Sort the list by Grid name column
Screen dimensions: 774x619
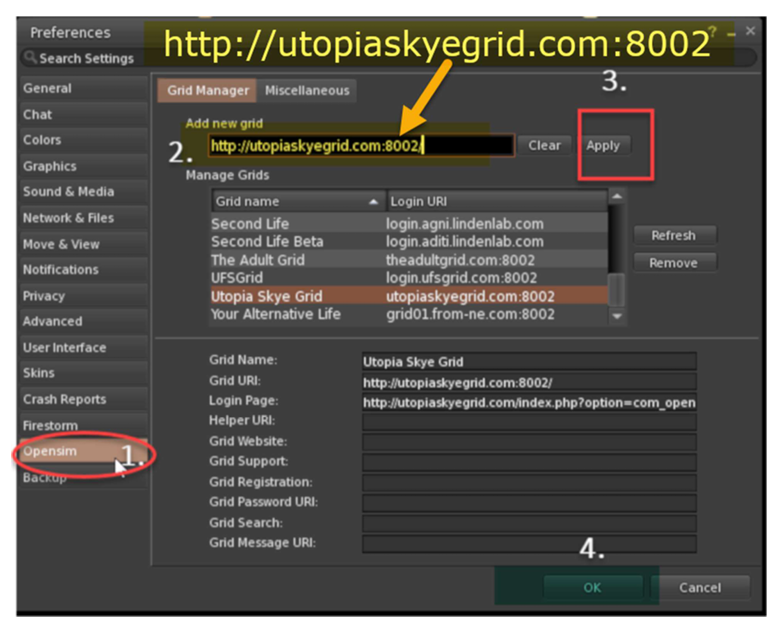(x=298, y=201)
